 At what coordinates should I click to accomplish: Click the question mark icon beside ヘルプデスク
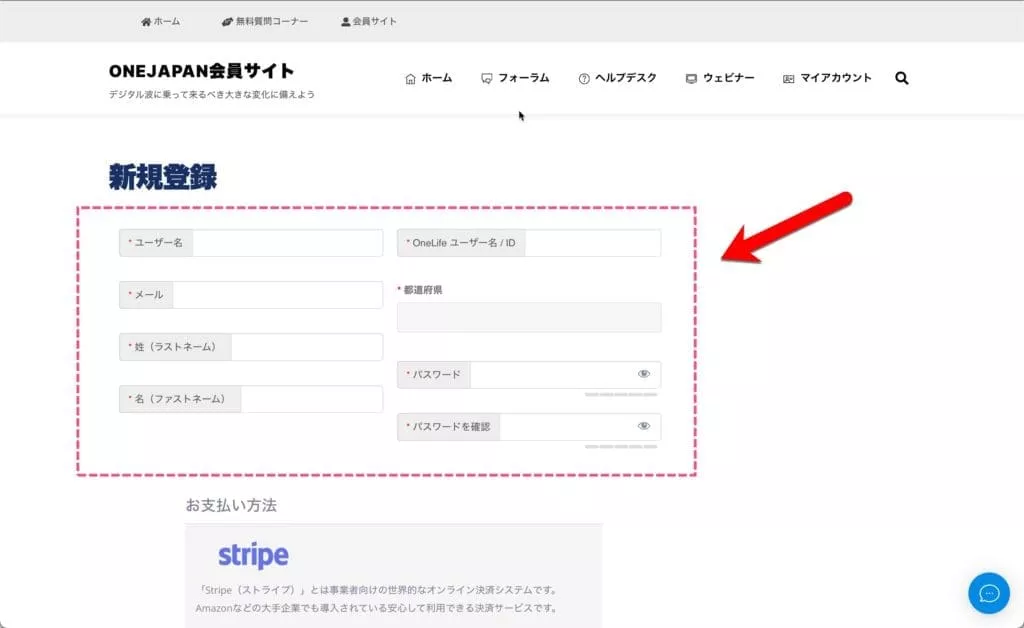pos(584,79)
